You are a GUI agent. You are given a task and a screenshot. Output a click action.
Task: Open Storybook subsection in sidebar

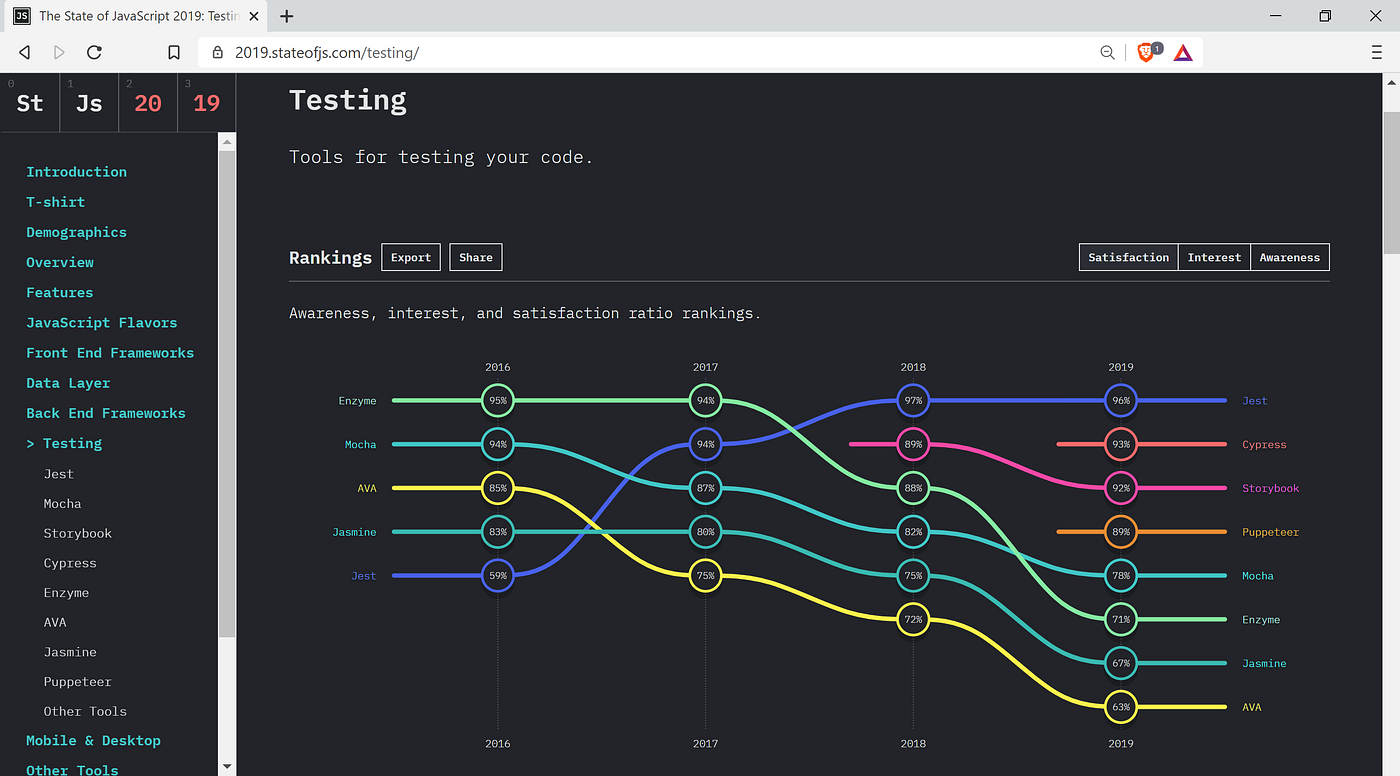(x=78, y=534)
